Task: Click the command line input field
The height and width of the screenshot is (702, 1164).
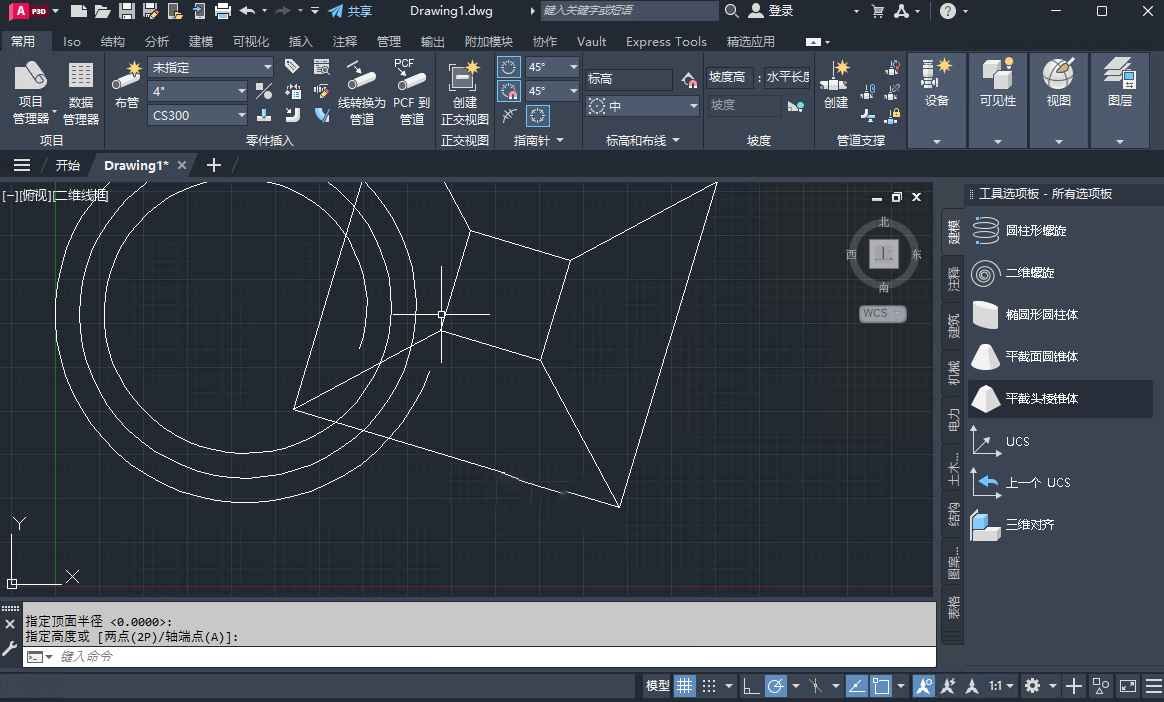Action: click(479, 657)
